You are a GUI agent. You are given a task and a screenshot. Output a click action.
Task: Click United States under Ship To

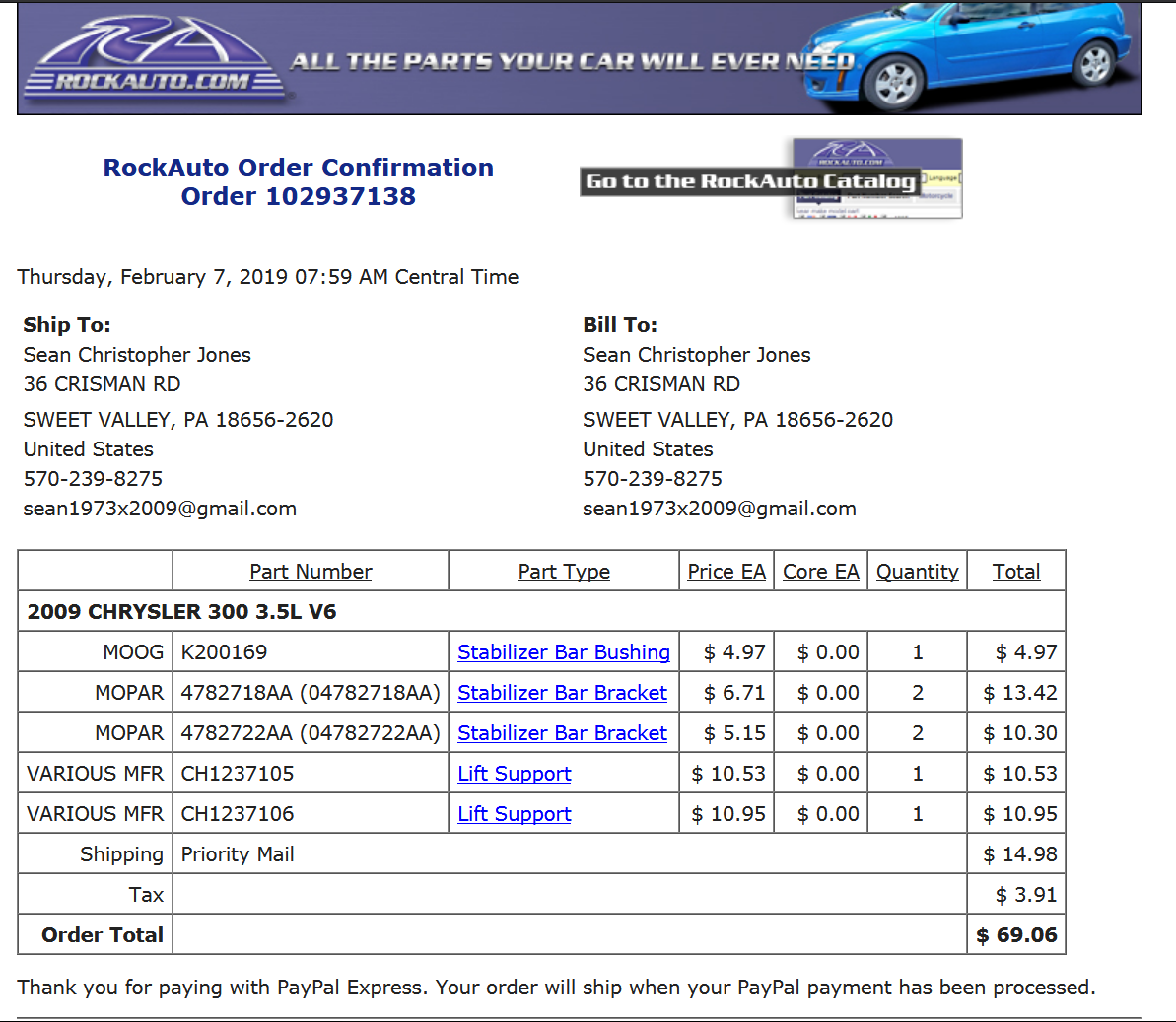[89, 449]
